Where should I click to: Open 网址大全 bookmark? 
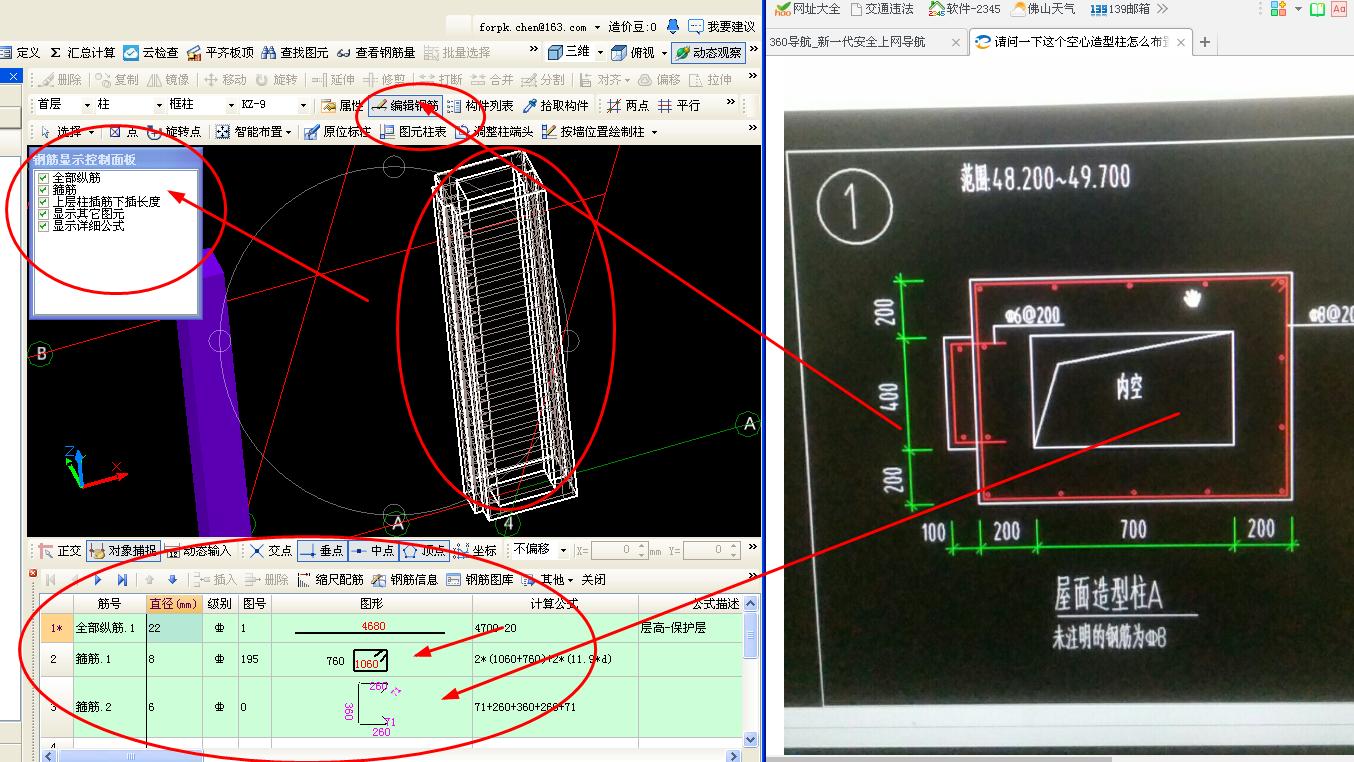click(808, 9)
